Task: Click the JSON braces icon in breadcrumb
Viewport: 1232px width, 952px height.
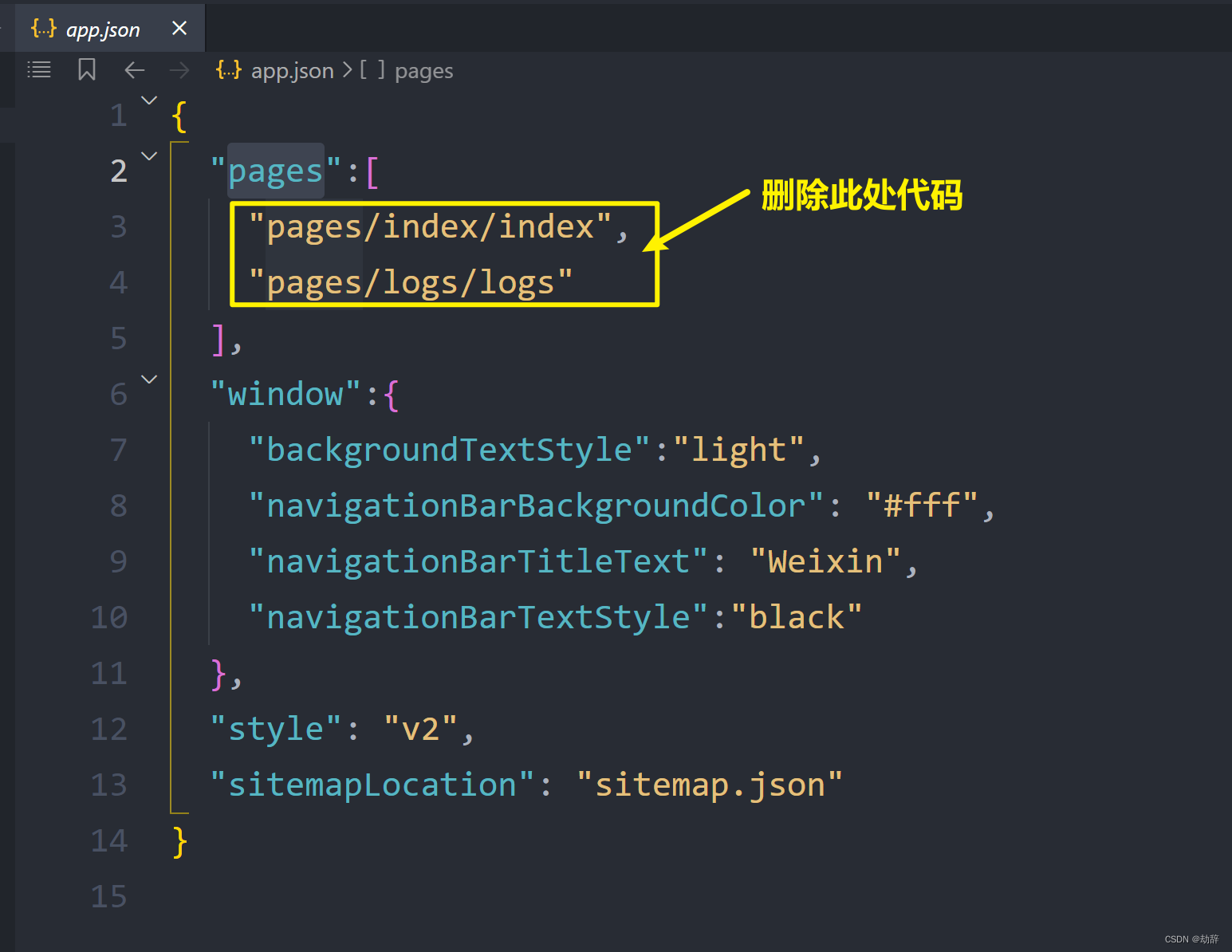Action: click(x=229, y=70)
